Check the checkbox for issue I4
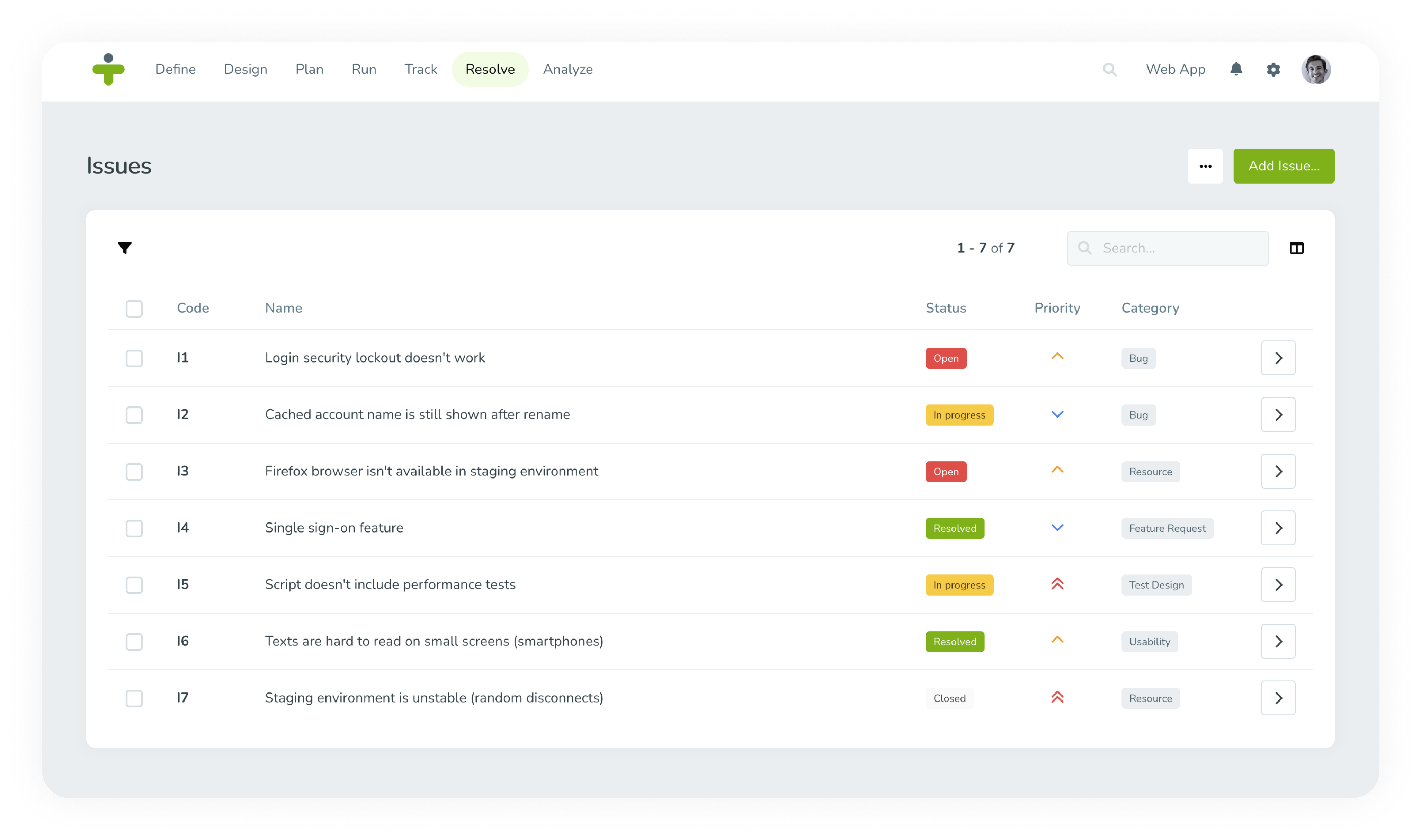This screenshot has height=840, width=1421. click(x=134, y=528)
